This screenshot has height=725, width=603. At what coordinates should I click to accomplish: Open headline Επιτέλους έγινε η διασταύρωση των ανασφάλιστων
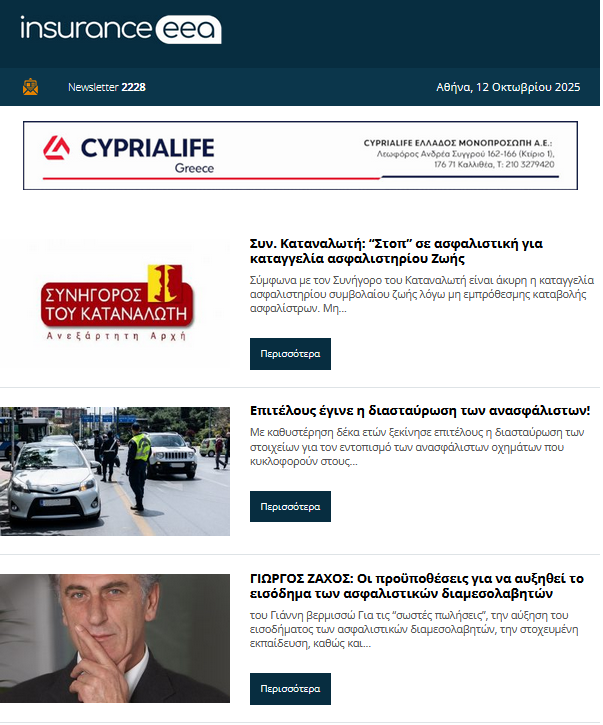420,411
